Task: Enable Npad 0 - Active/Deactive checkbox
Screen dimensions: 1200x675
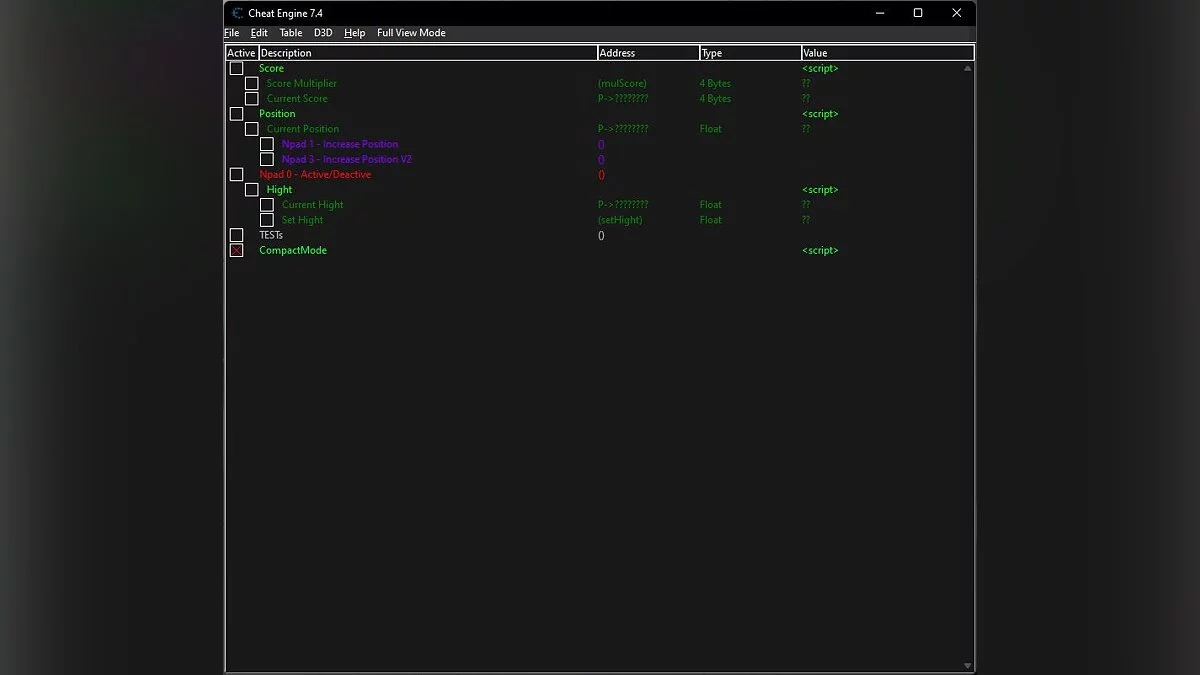Action: [236, 174]
